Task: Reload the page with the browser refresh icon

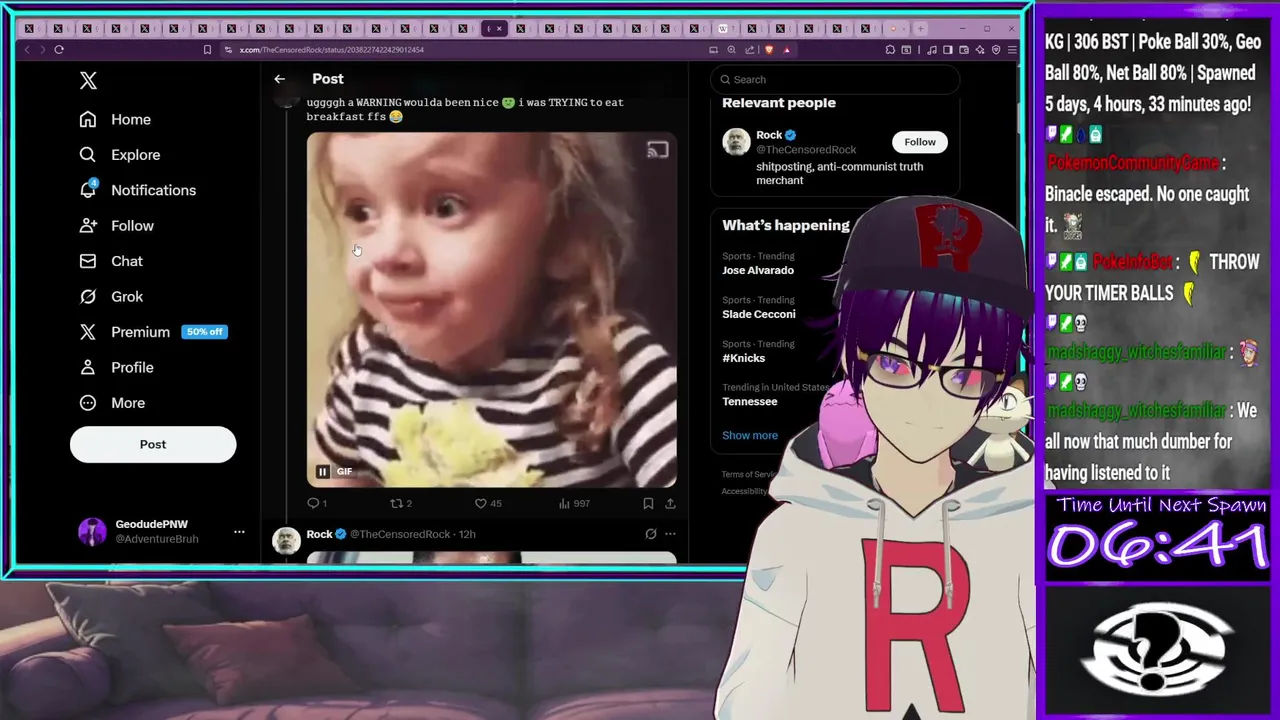Action: coord(59,50)
